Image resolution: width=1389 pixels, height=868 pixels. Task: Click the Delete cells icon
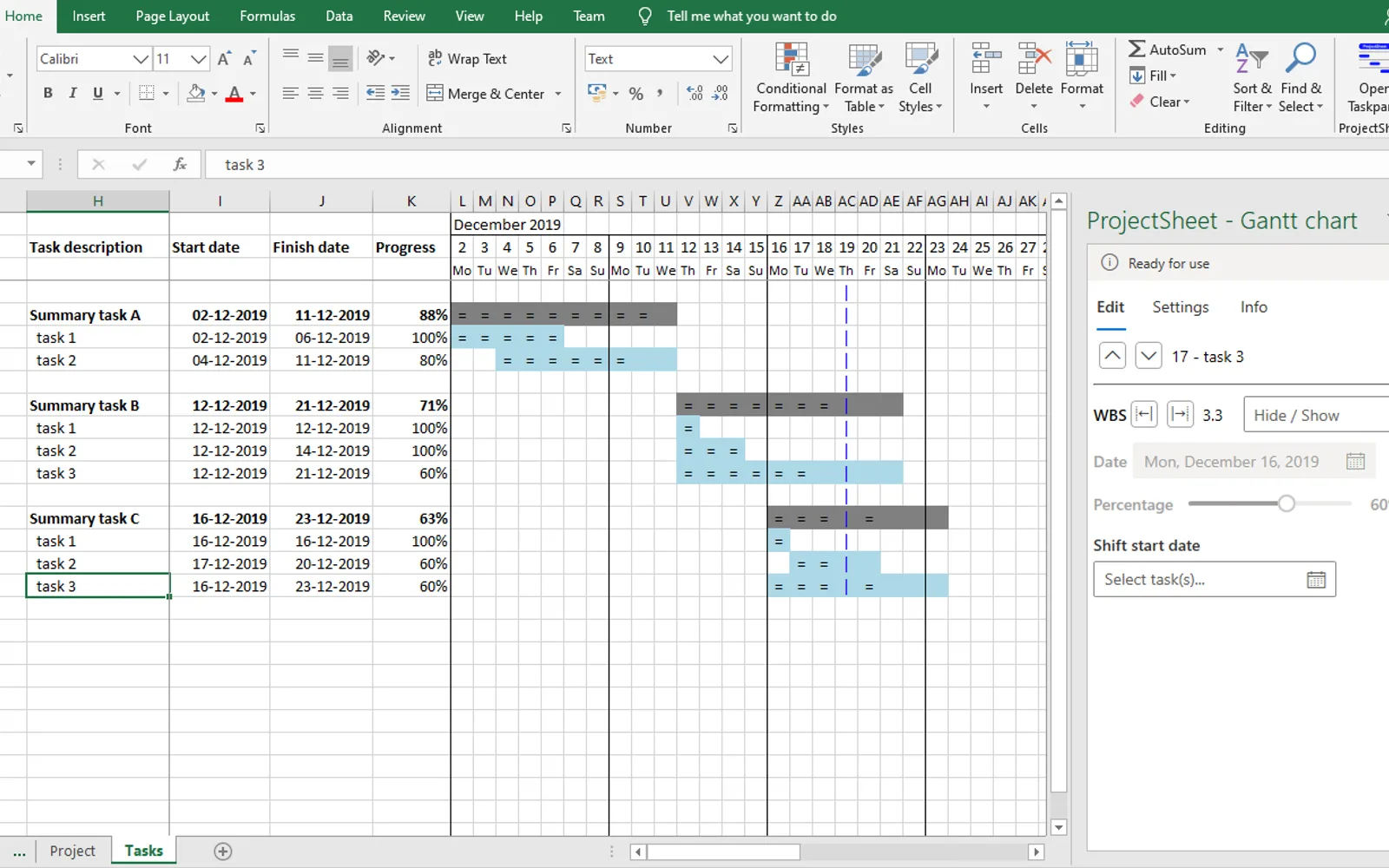[1033, 59]
